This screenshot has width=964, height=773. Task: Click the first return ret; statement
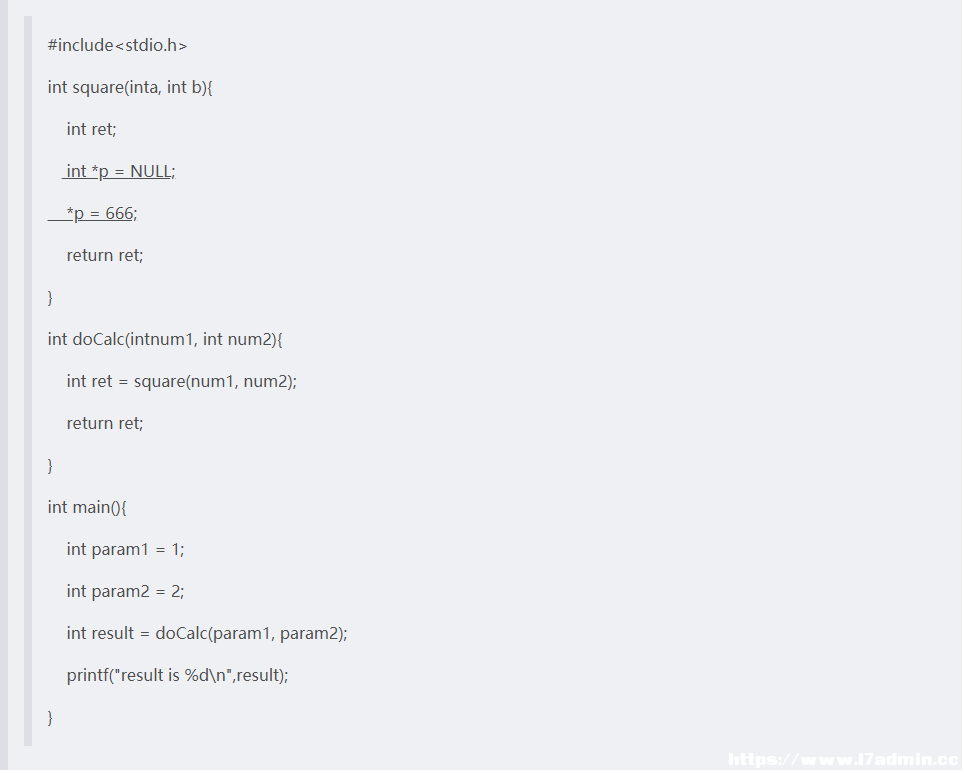[105, 255]
